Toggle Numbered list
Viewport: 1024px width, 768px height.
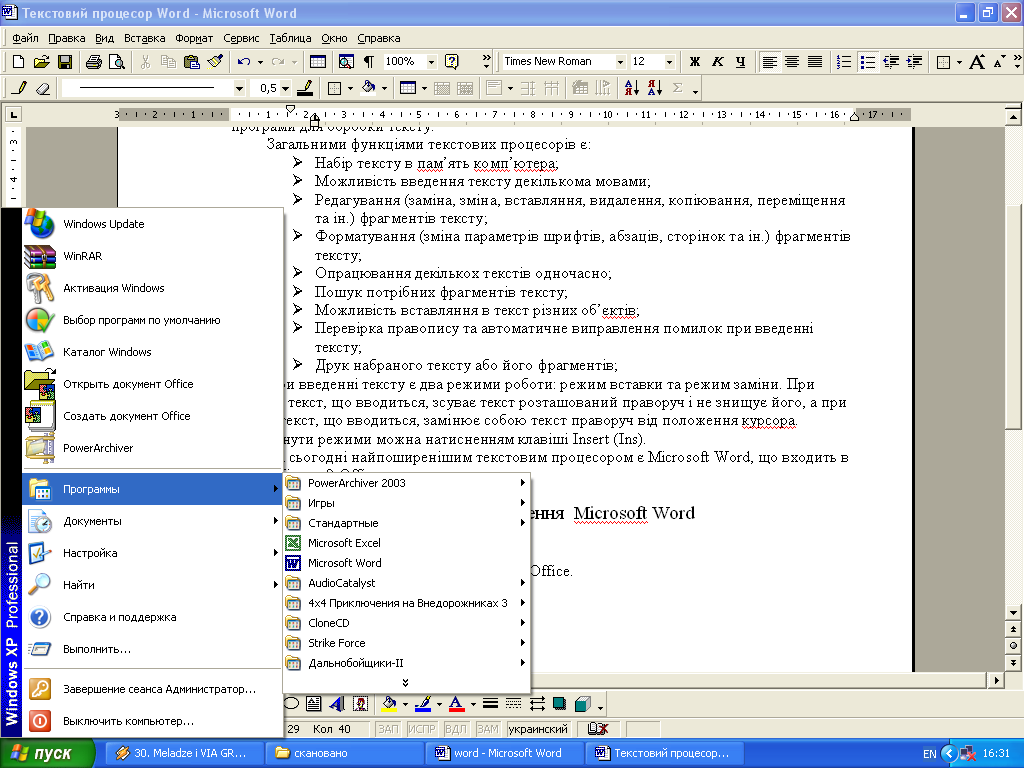point(844,61)
